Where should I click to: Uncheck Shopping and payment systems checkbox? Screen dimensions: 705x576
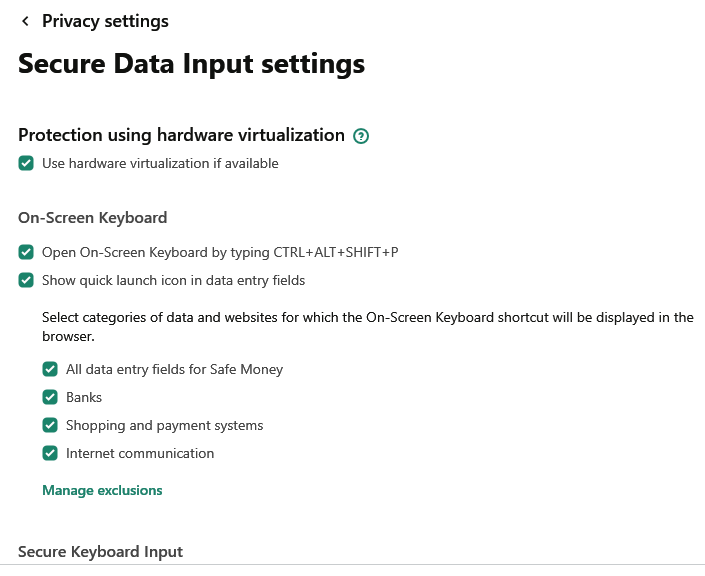(x=50, y=425)
